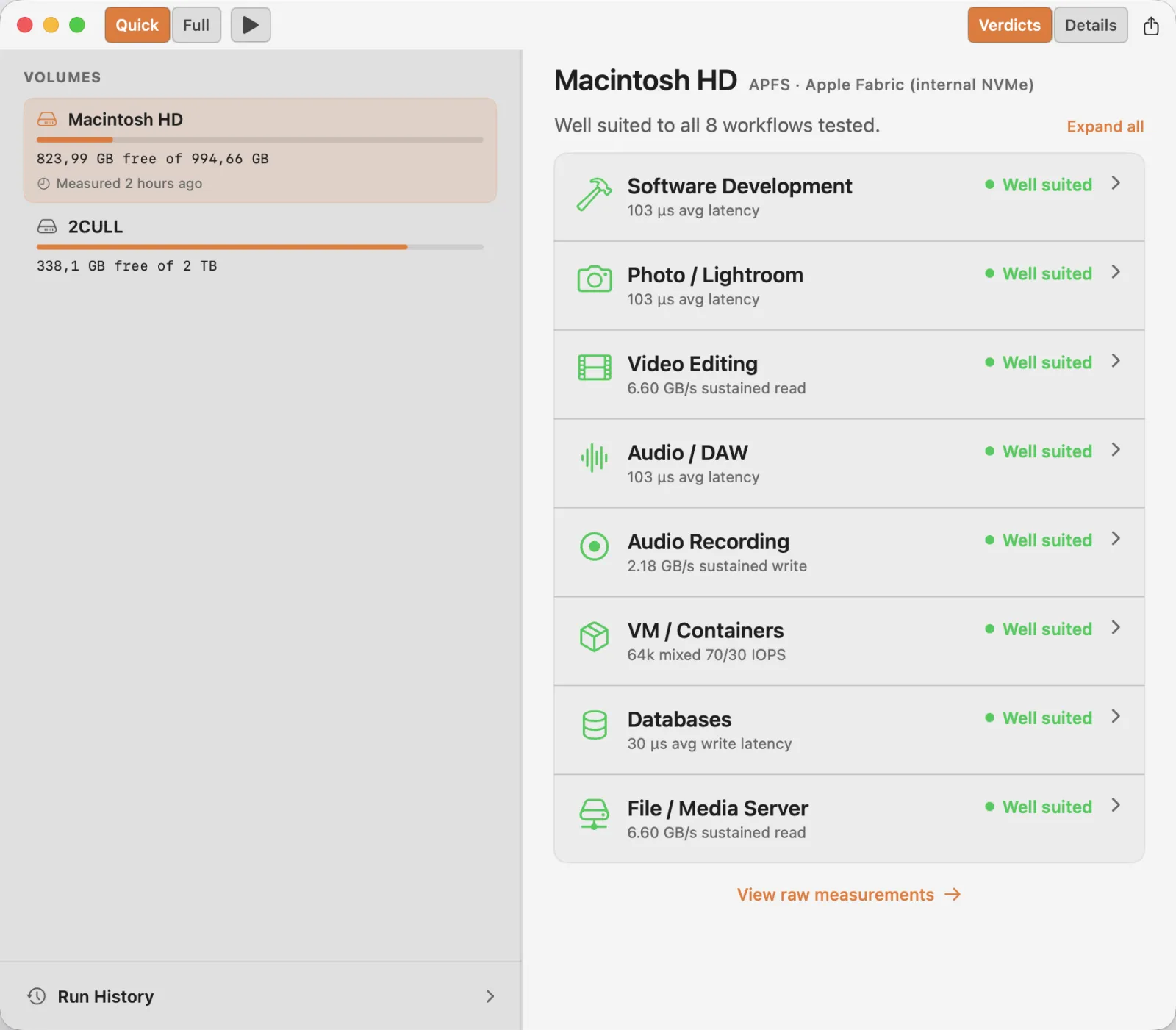Expand the Audio Recording row chevron
The width and height of the screenshot is (1176, 1030).
pos(1116,539)
